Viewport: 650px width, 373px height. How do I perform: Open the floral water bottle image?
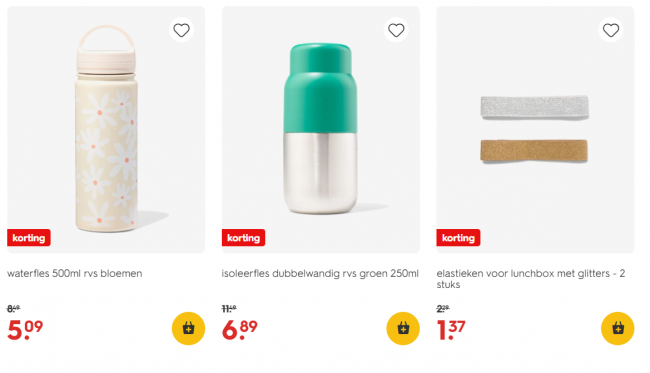click(106, 130)
